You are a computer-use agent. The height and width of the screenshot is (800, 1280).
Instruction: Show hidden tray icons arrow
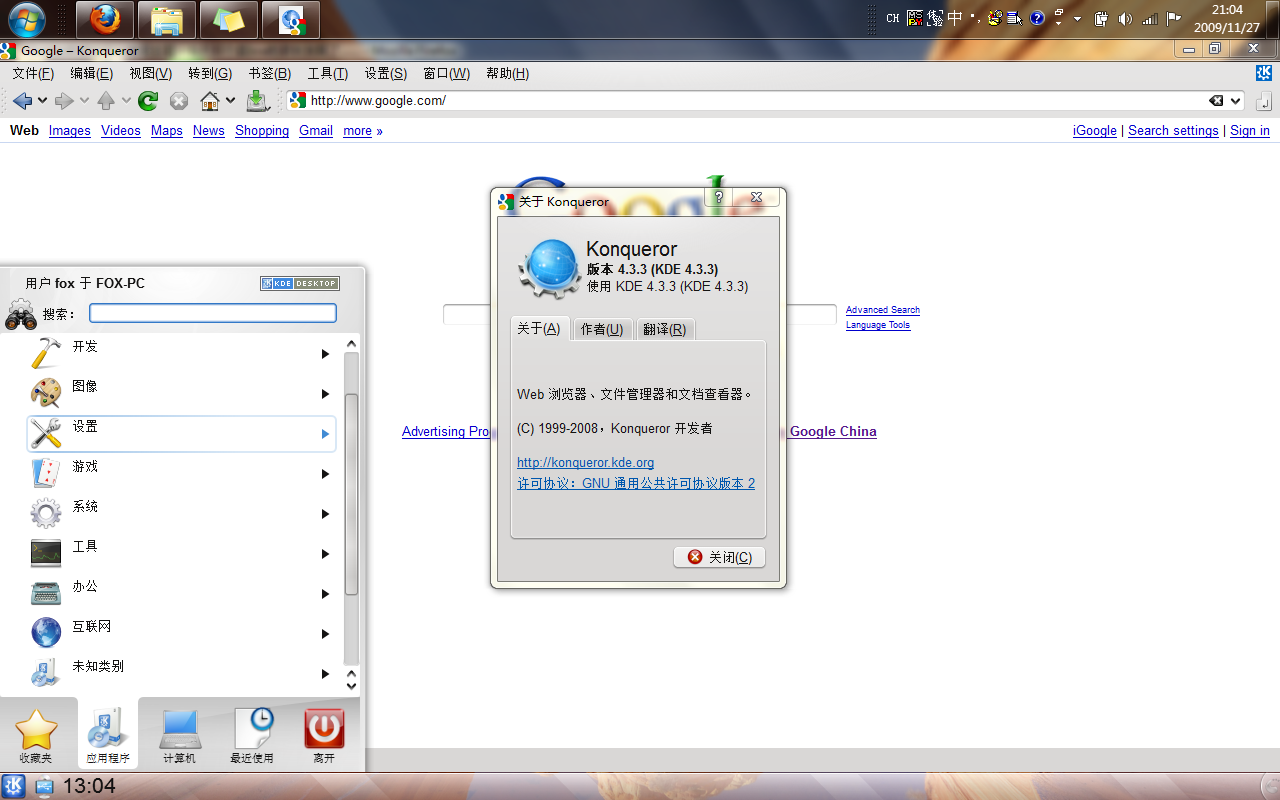pyautogui.click(x=1078, y=18)
